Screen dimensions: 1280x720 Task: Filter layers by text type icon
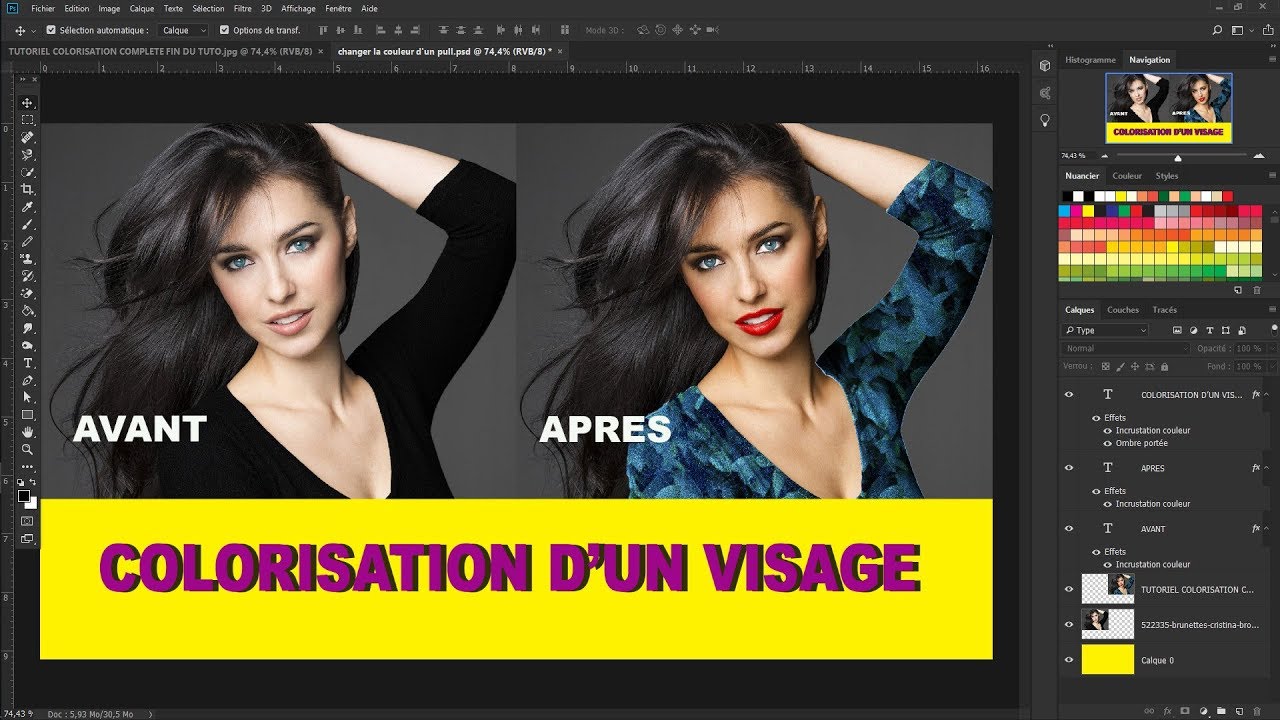1210,330
